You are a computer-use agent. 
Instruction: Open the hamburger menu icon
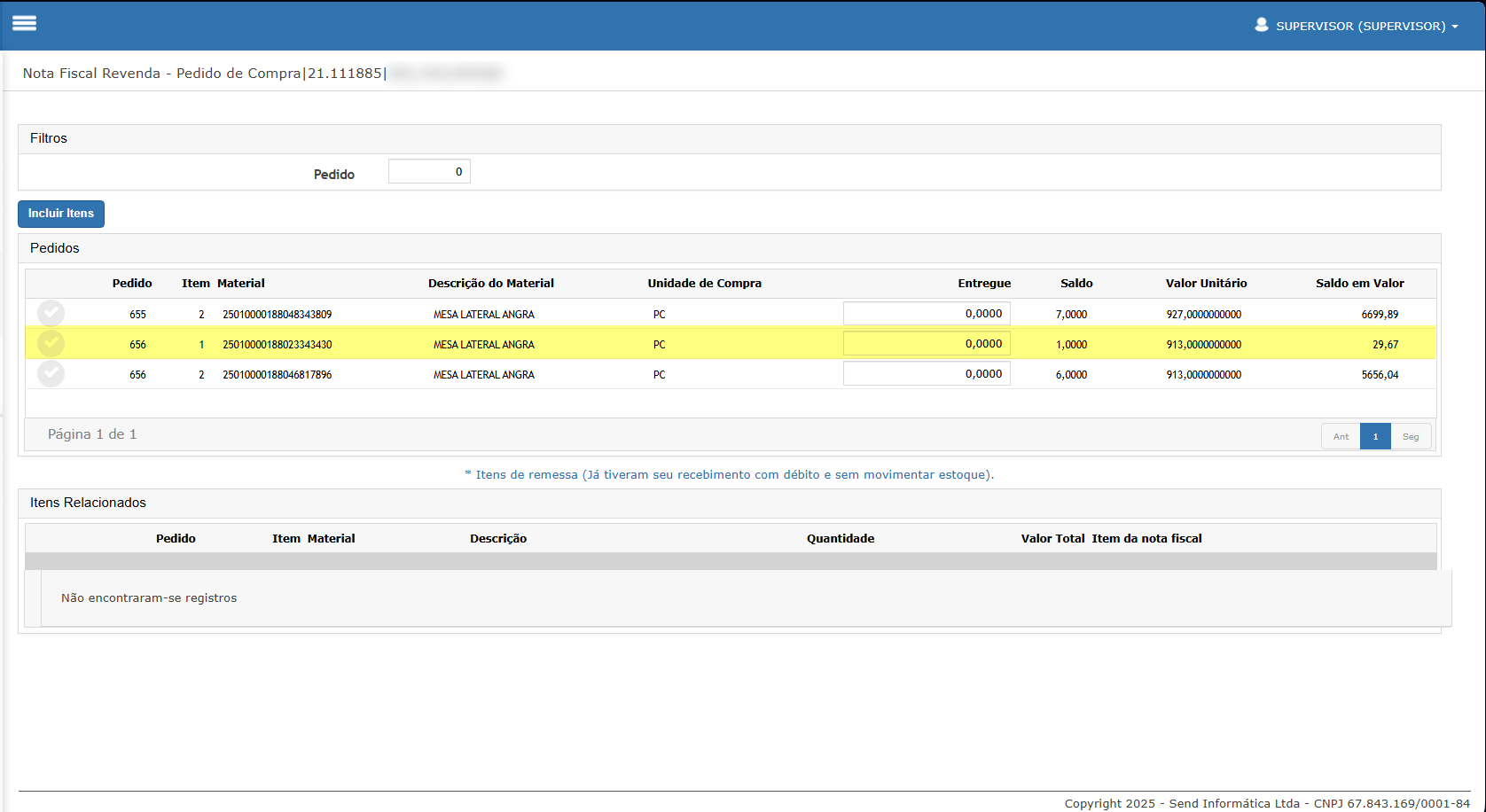point(24,24)
